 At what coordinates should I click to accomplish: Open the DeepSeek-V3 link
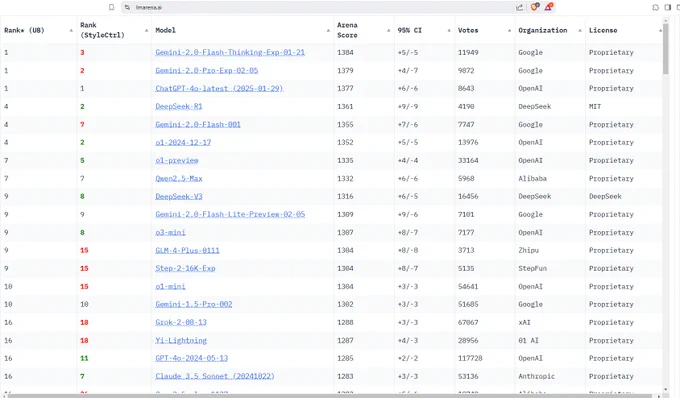point(179,196)
